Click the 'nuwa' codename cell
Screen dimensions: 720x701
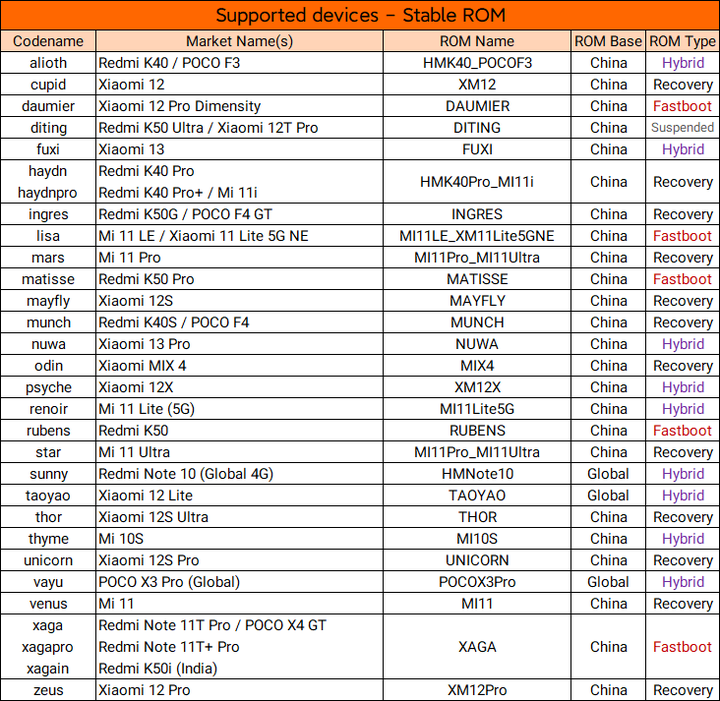[48, 344]
